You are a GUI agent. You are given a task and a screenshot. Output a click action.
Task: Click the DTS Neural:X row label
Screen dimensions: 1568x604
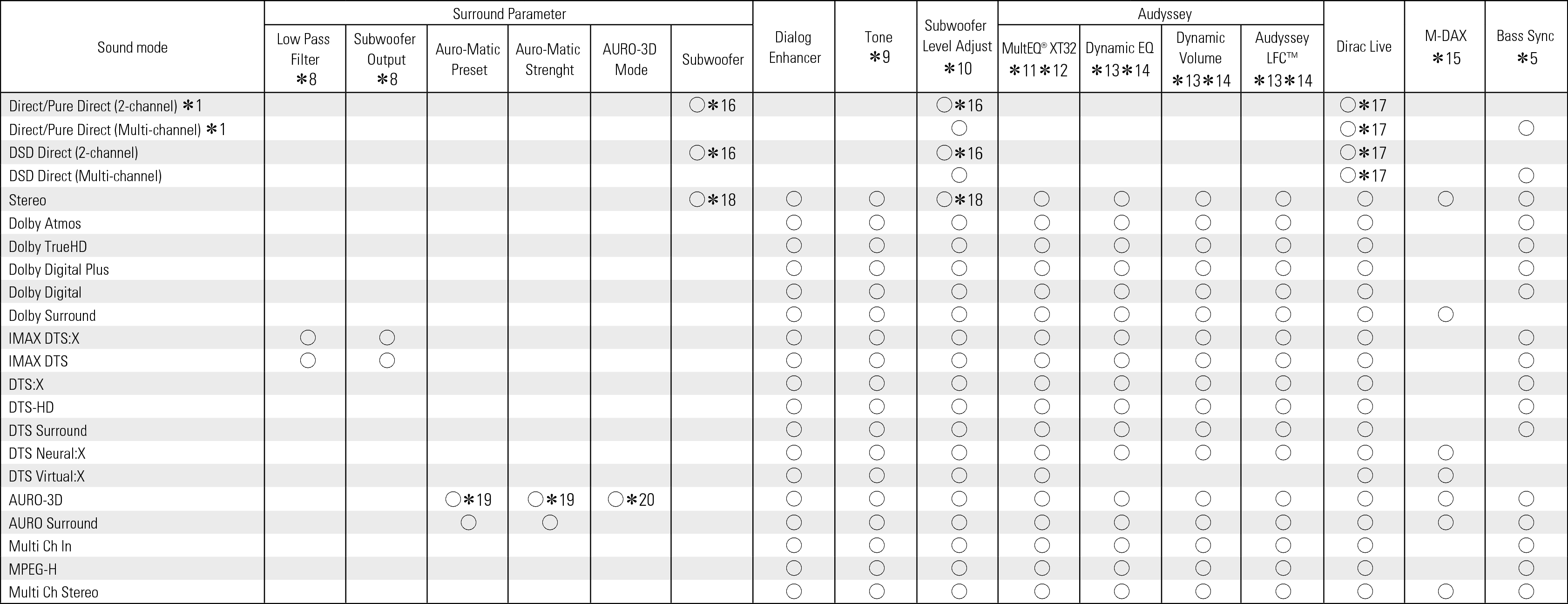pyautogui.click(x=47, y=453)
